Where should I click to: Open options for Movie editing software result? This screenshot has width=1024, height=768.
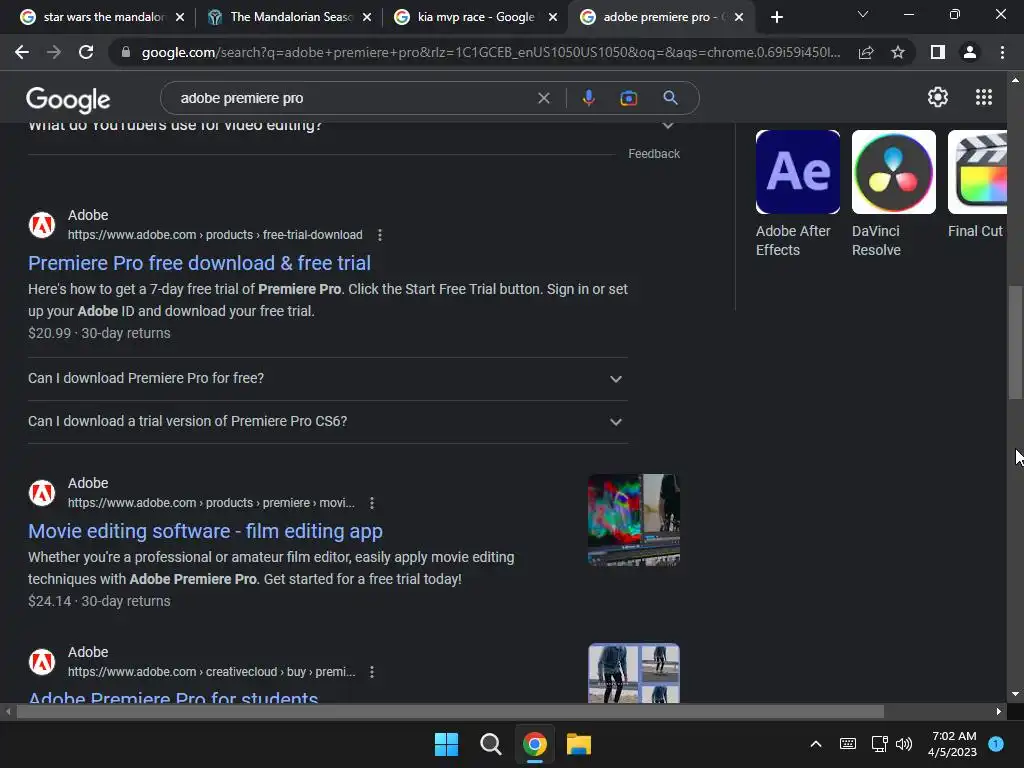click(372, 503)
